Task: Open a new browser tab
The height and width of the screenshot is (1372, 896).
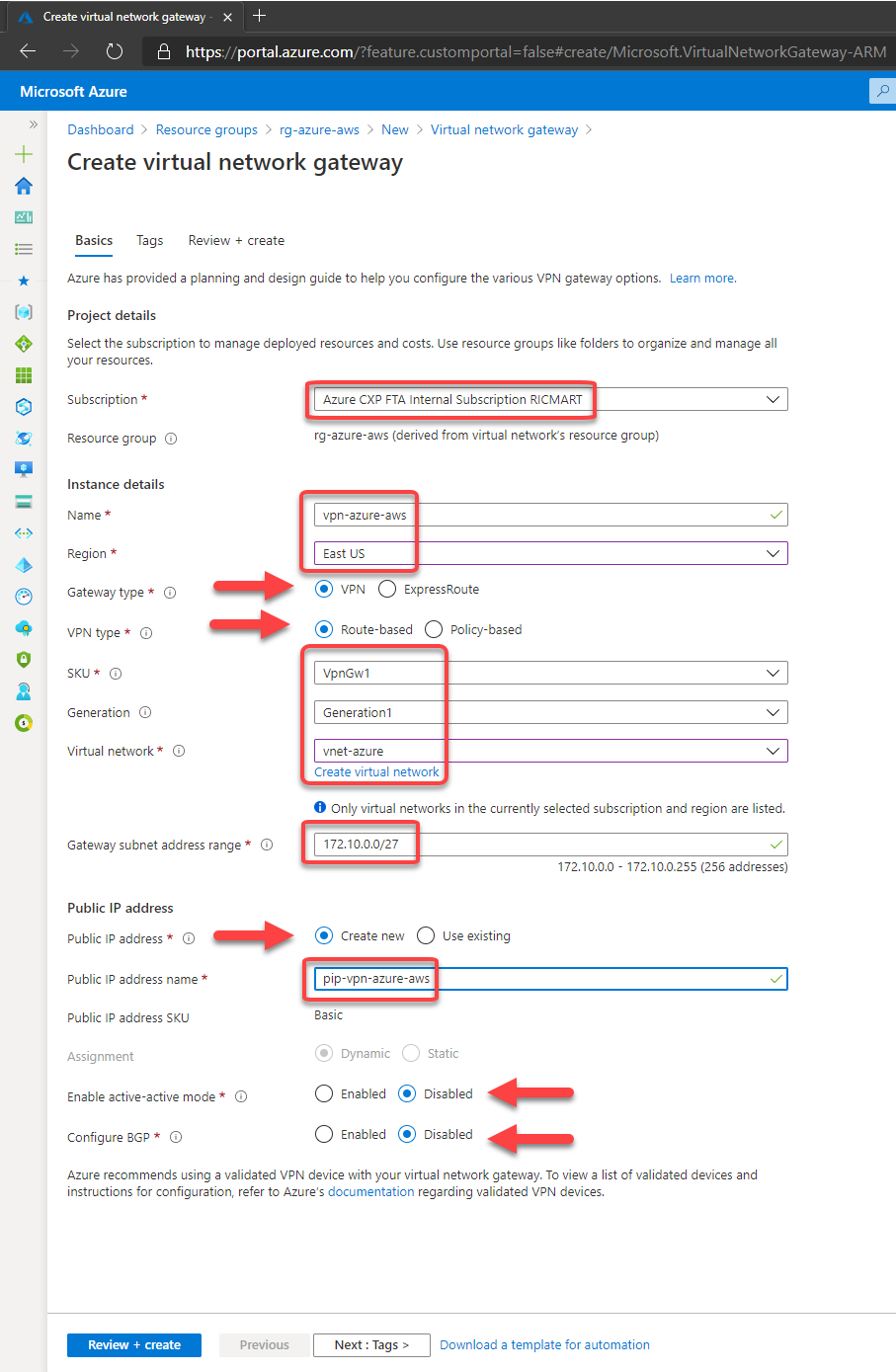Action: 260,16
